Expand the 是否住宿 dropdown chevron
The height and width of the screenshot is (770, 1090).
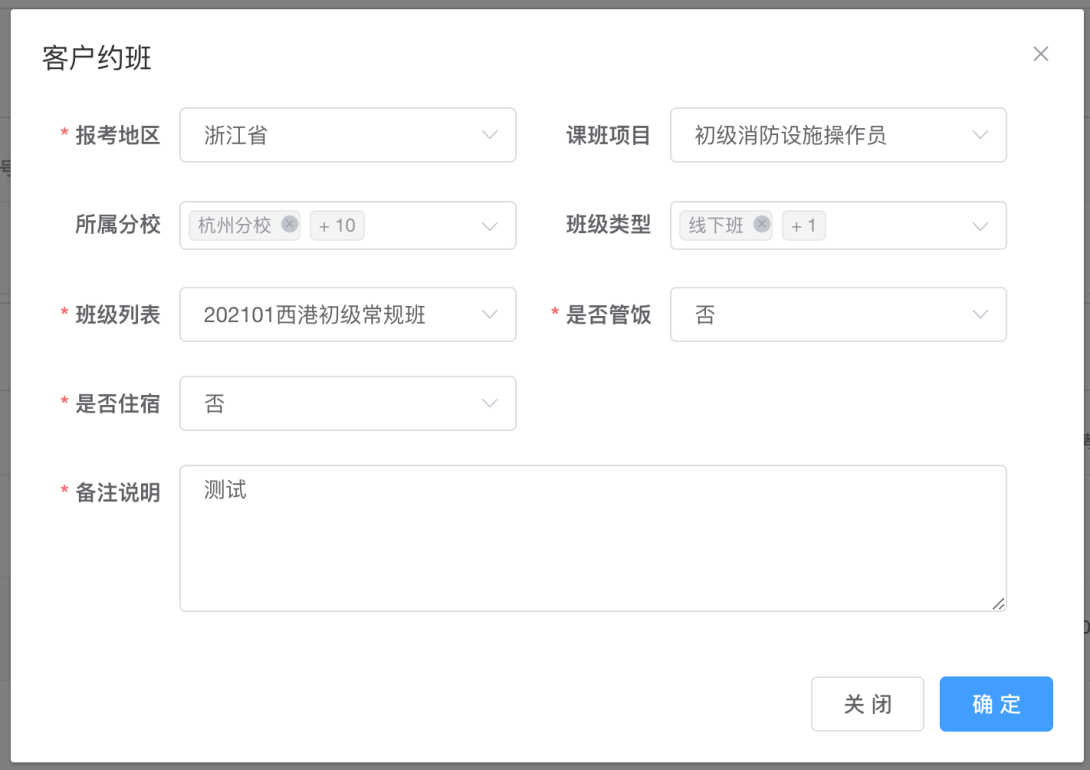click(x=490, y=404)
